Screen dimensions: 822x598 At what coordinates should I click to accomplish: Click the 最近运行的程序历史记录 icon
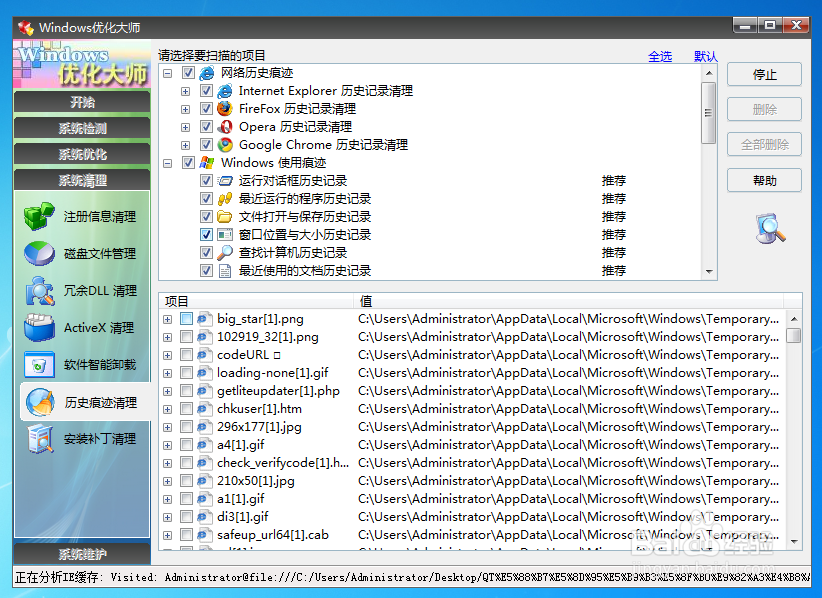click(225, 199)
